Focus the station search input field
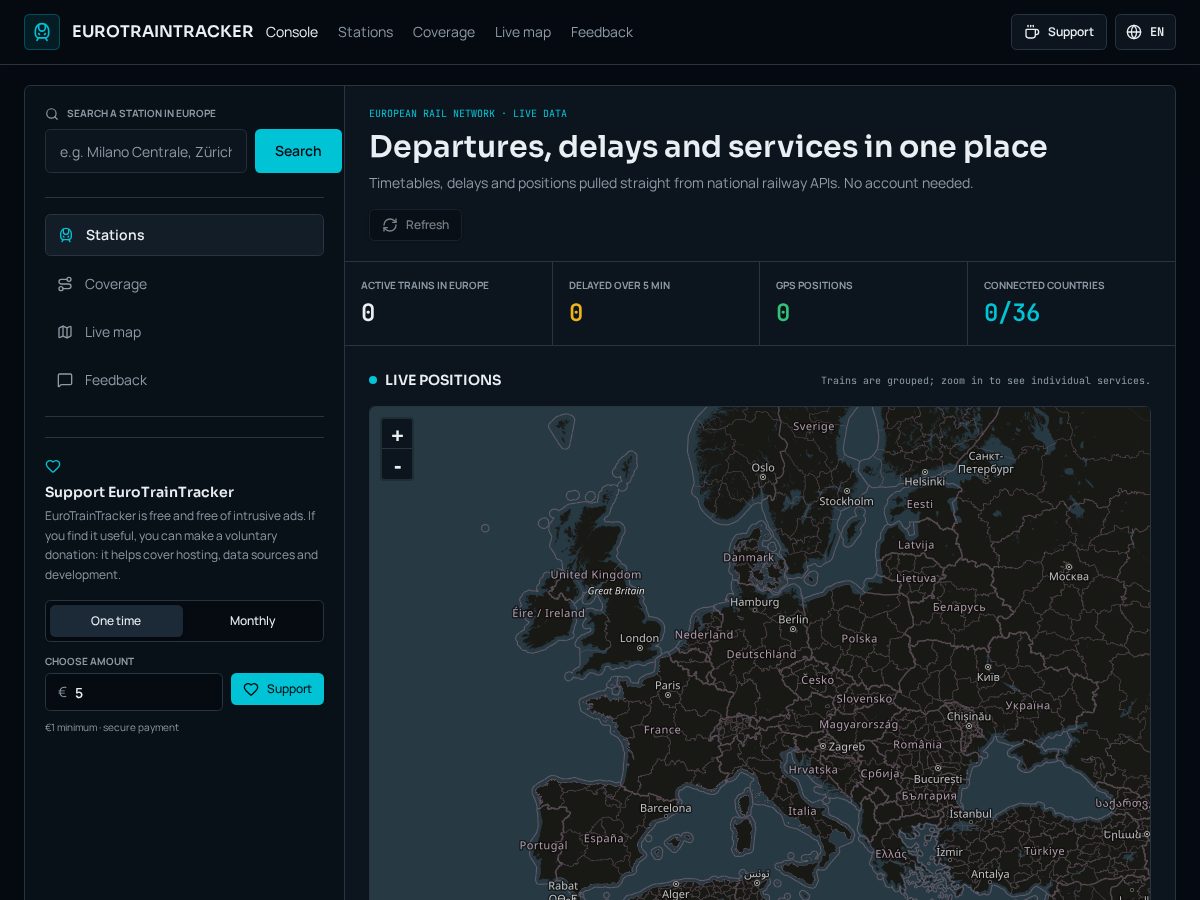 [x=146, y=151]
